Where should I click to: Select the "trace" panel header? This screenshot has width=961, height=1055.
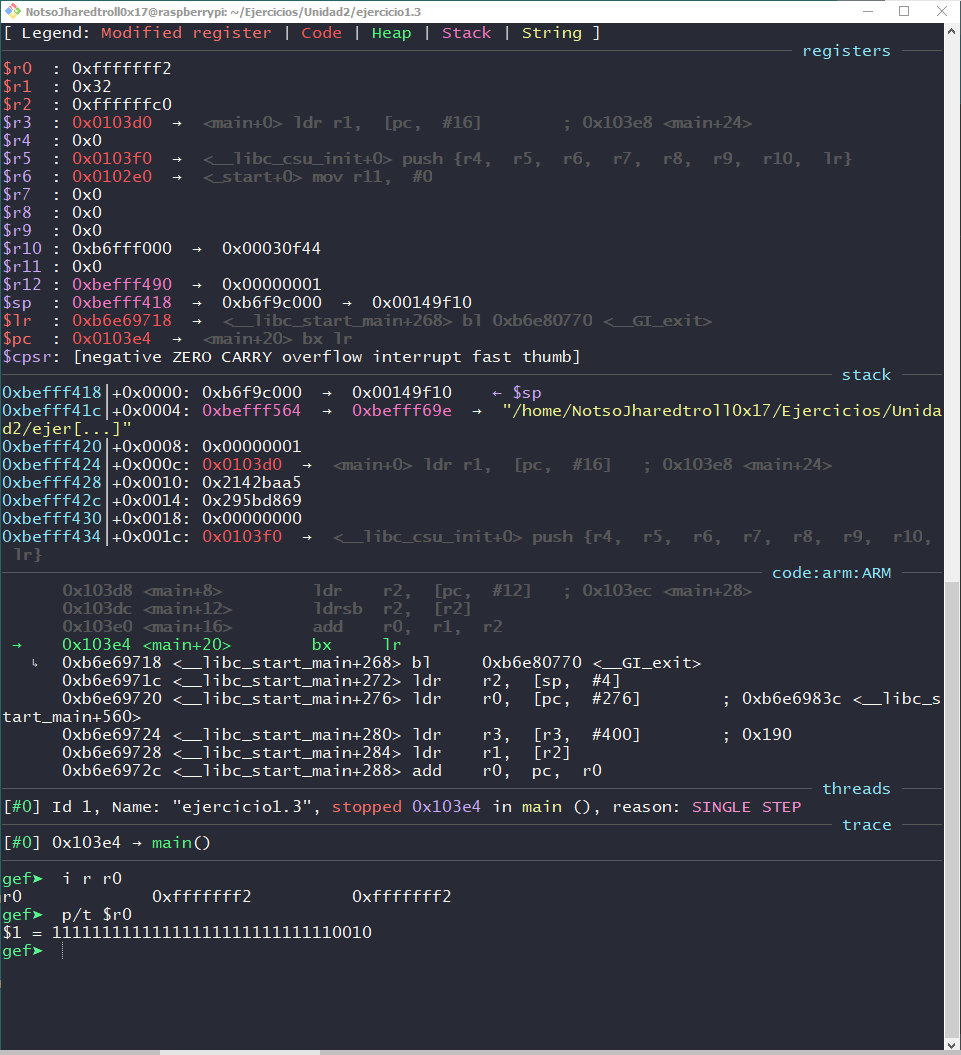(866, 824)
